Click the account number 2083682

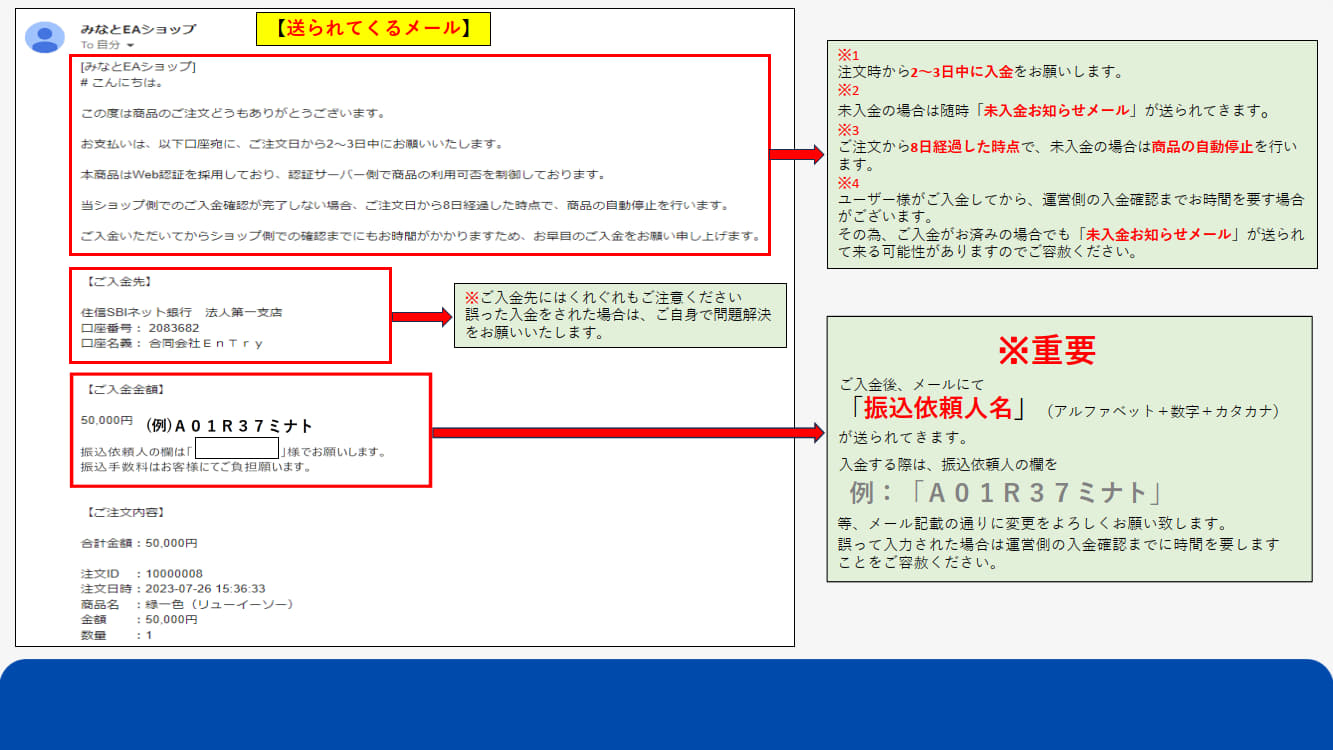click(x=174, y=328)
